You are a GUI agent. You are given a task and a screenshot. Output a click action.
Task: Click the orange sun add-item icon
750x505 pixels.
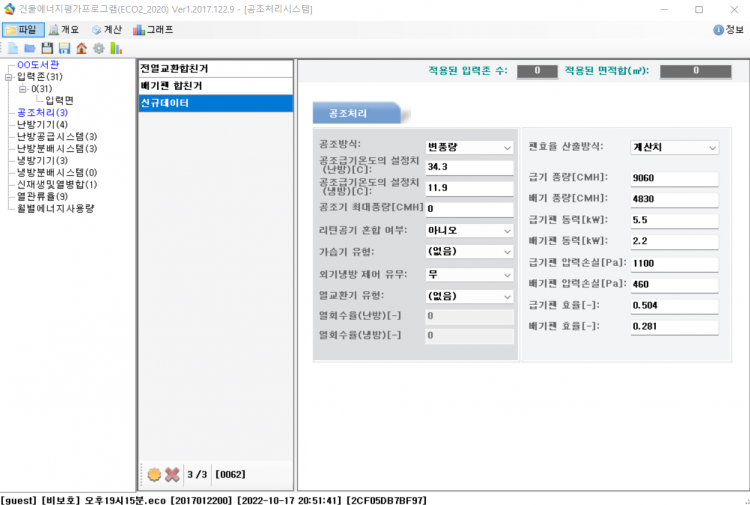pos(154,474)
